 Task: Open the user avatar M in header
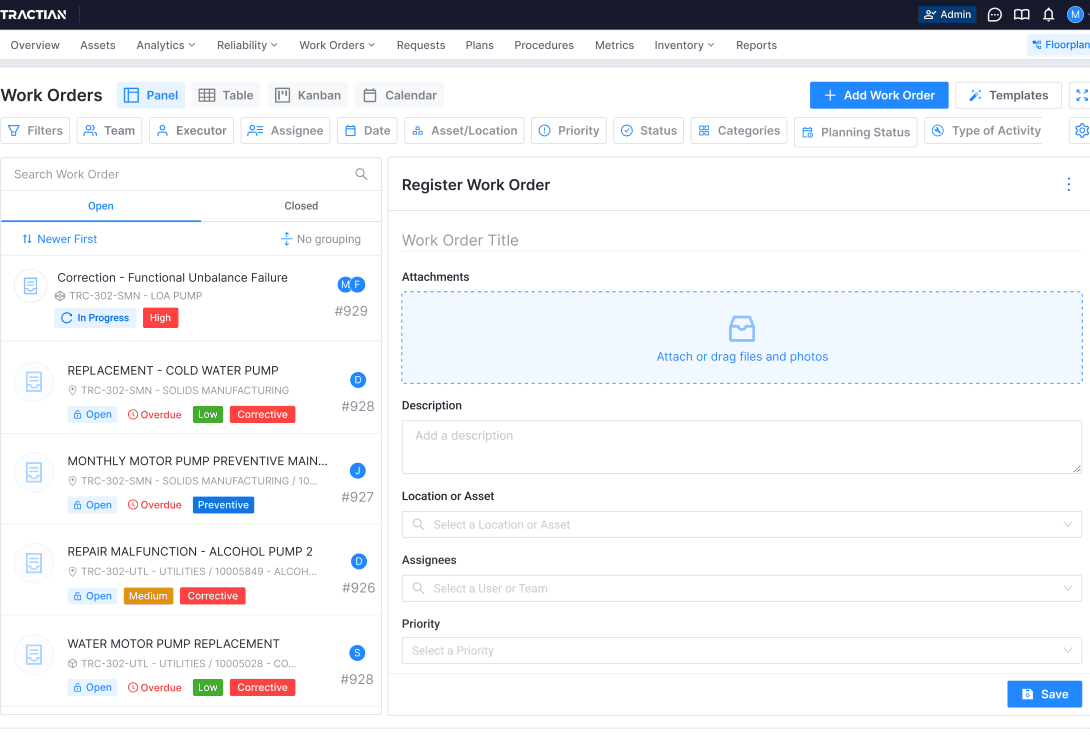point(1075,15)
